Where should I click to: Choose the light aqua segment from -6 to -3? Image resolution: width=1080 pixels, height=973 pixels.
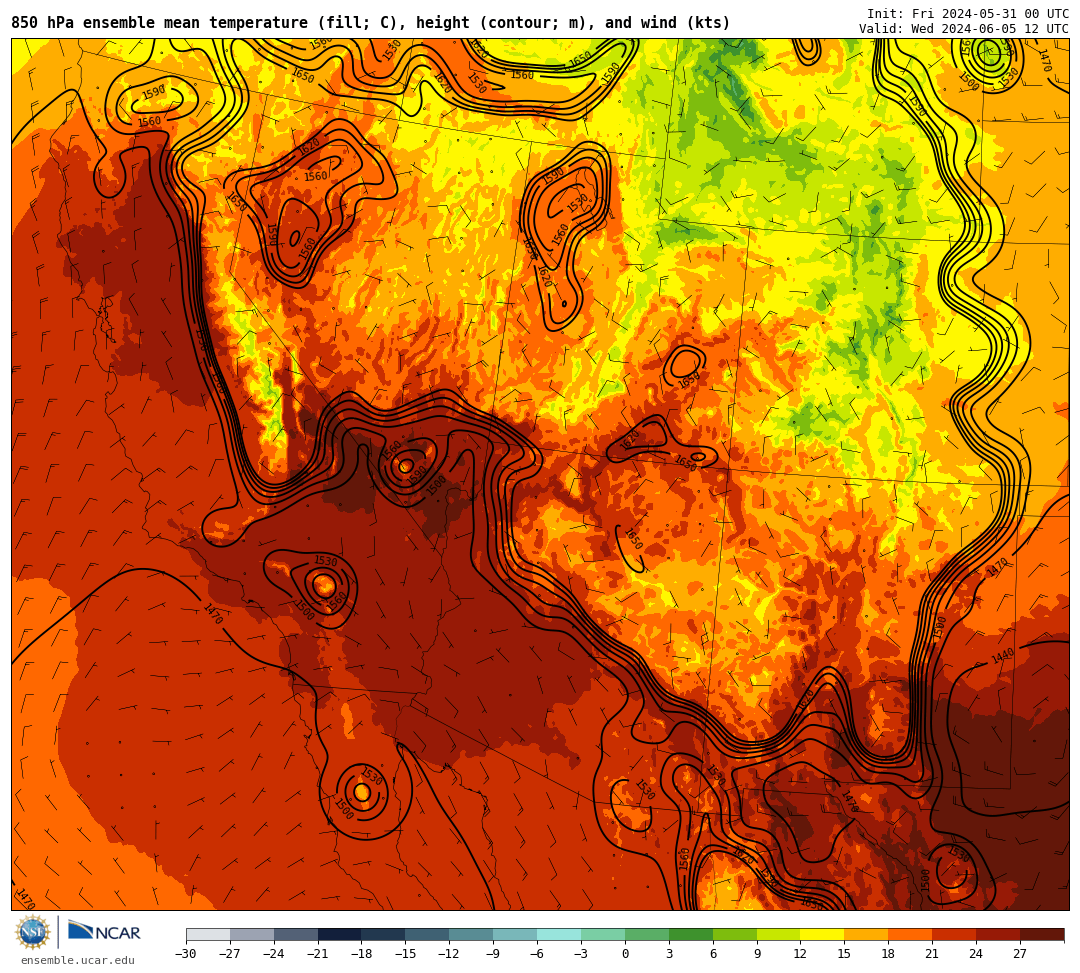559,934
